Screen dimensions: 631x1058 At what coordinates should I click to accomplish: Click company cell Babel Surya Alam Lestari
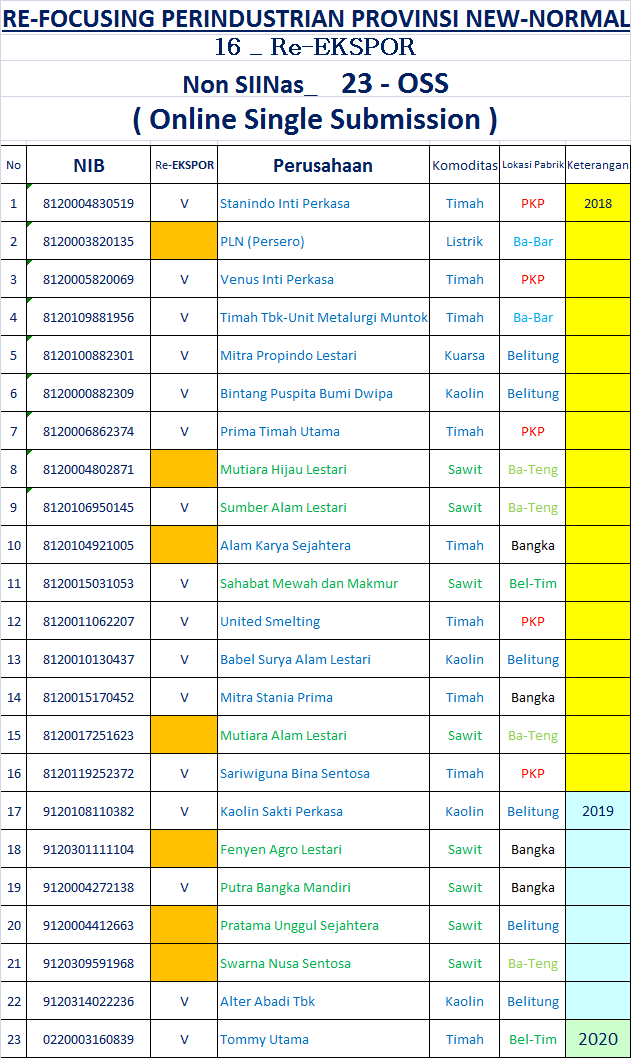(323, 659)
